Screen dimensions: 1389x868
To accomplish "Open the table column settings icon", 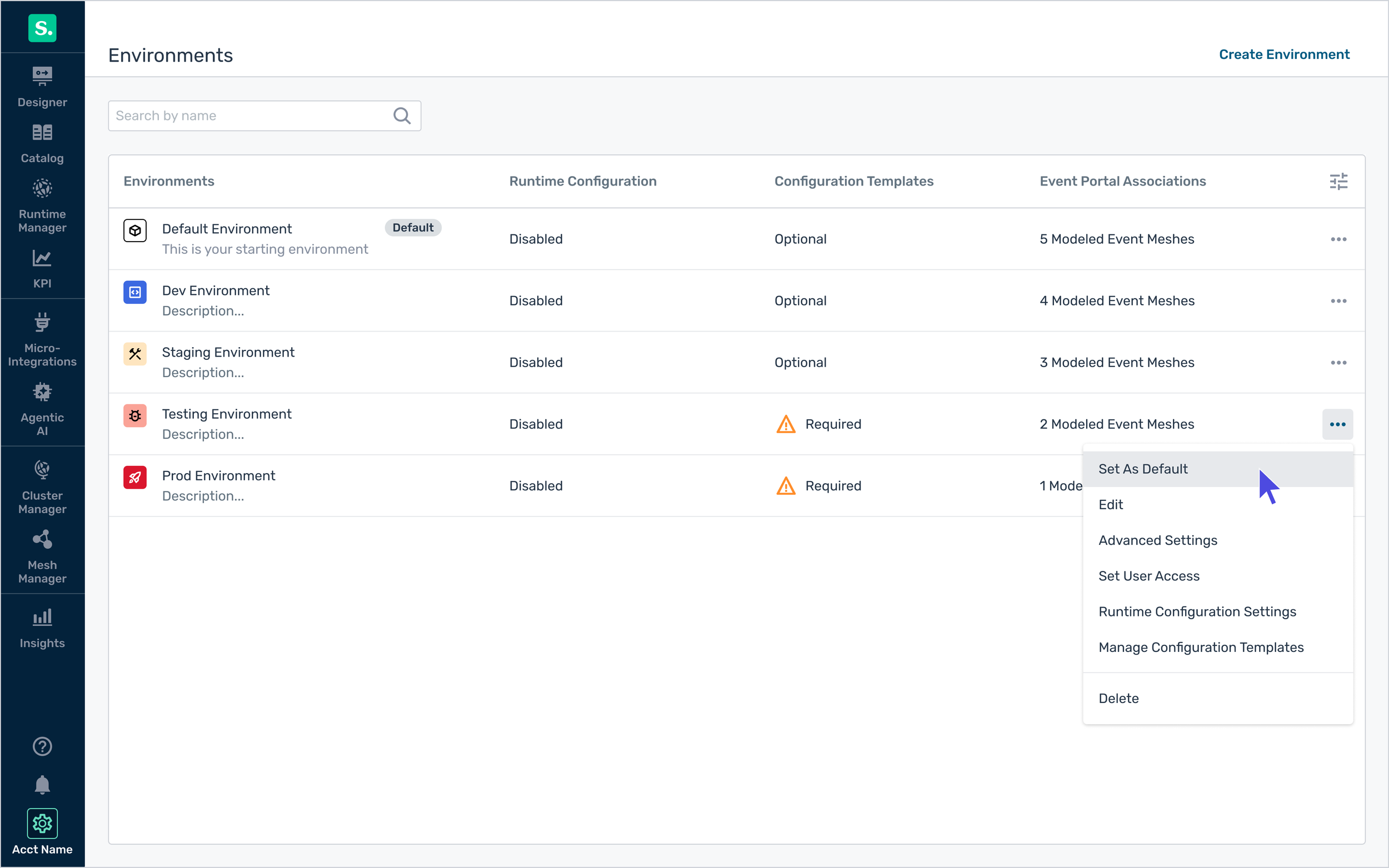I will click(x=1339, y=181).
